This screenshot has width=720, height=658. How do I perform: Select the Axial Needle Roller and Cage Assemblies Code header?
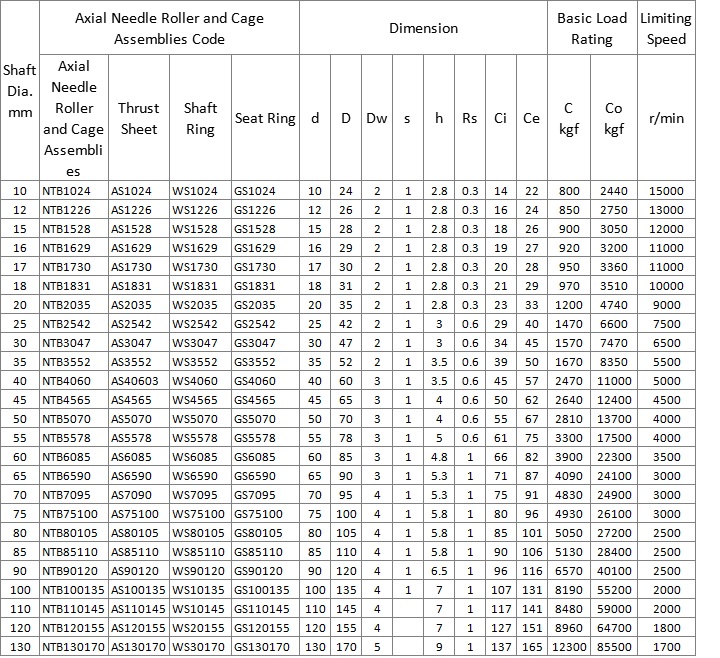click(169, 28)
